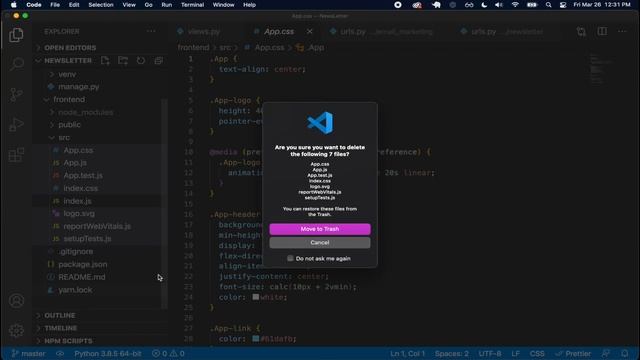
Task: Select index.js in the src folder
Action: (77, 201)
